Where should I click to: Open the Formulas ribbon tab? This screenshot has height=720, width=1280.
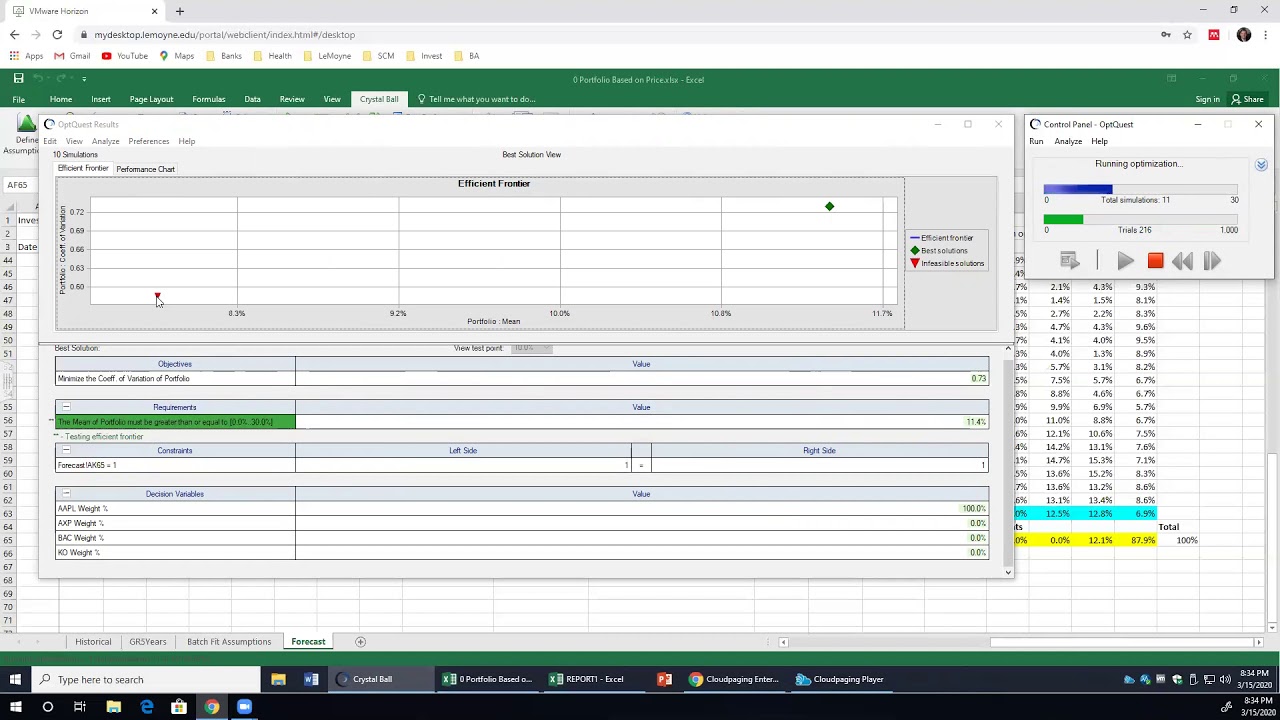(208, 99)
